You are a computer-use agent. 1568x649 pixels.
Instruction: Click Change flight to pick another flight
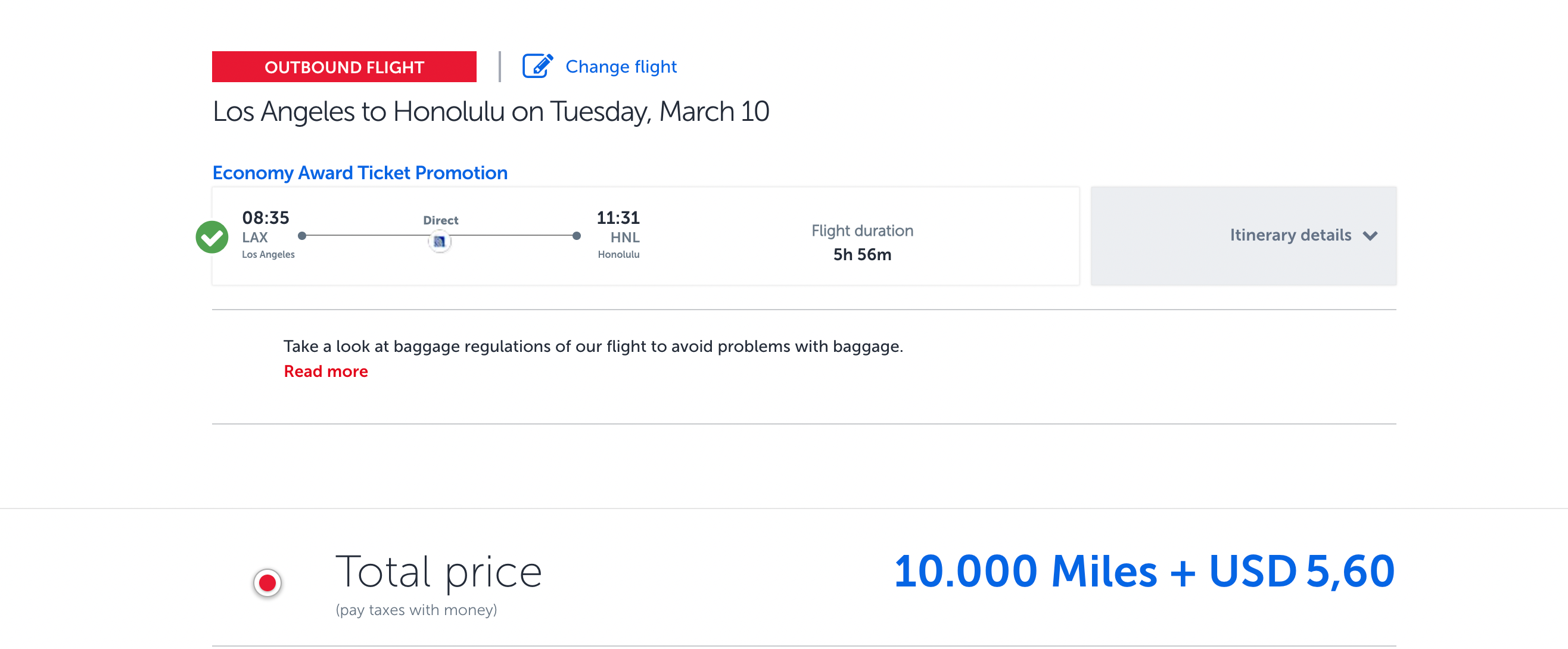620,66
